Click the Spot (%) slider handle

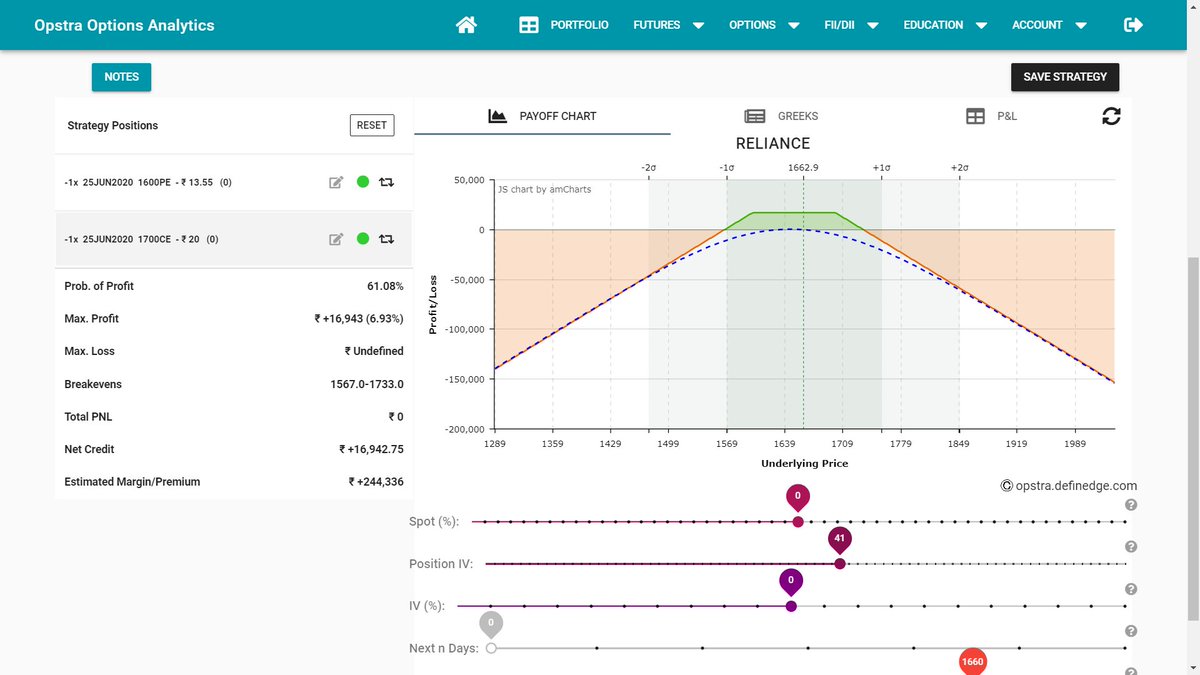(x=798, y=521)
